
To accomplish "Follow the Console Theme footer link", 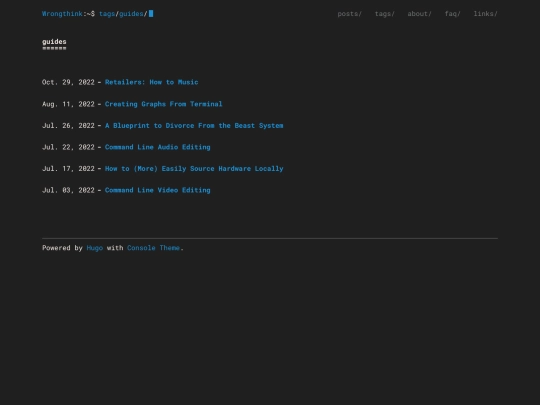I will pos(154,248).
